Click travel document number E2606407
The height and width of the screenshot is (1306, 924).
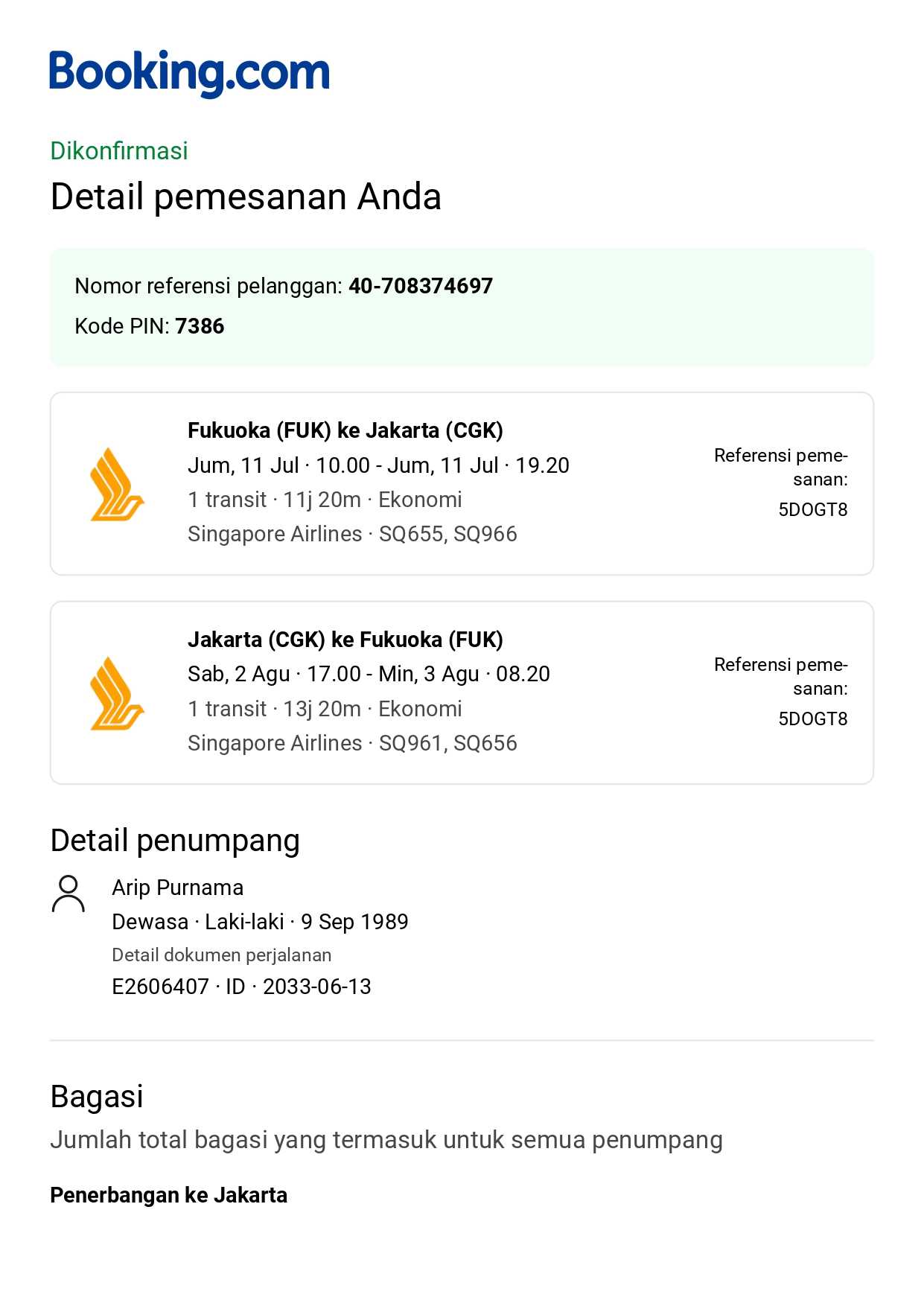click(x=160, y=987)
